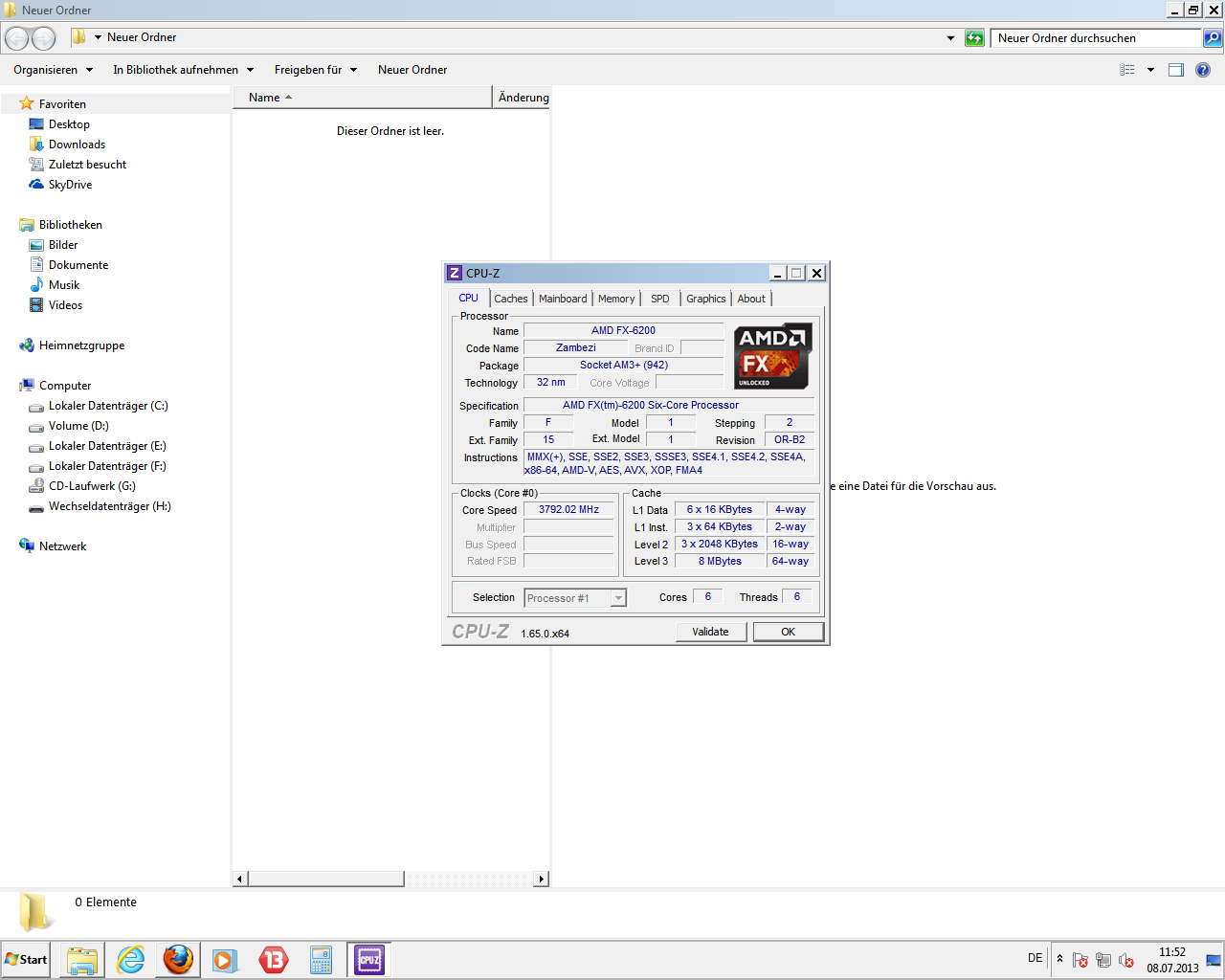Click the refresh address bar icon

tap(974, 38)
